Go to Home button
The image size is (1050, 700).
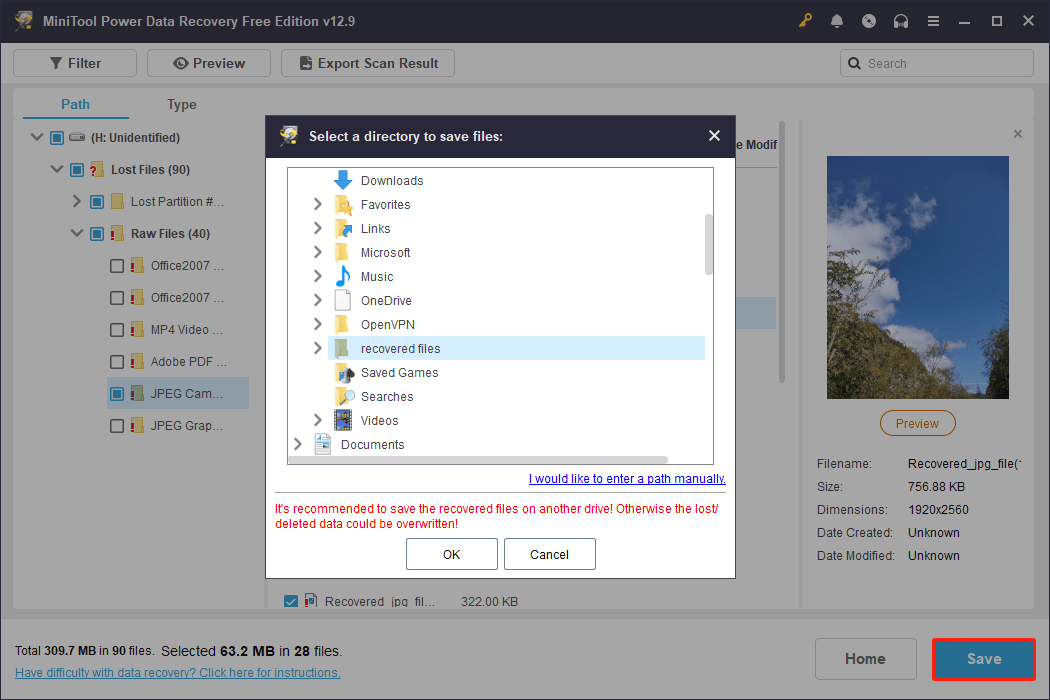[865, 659]
